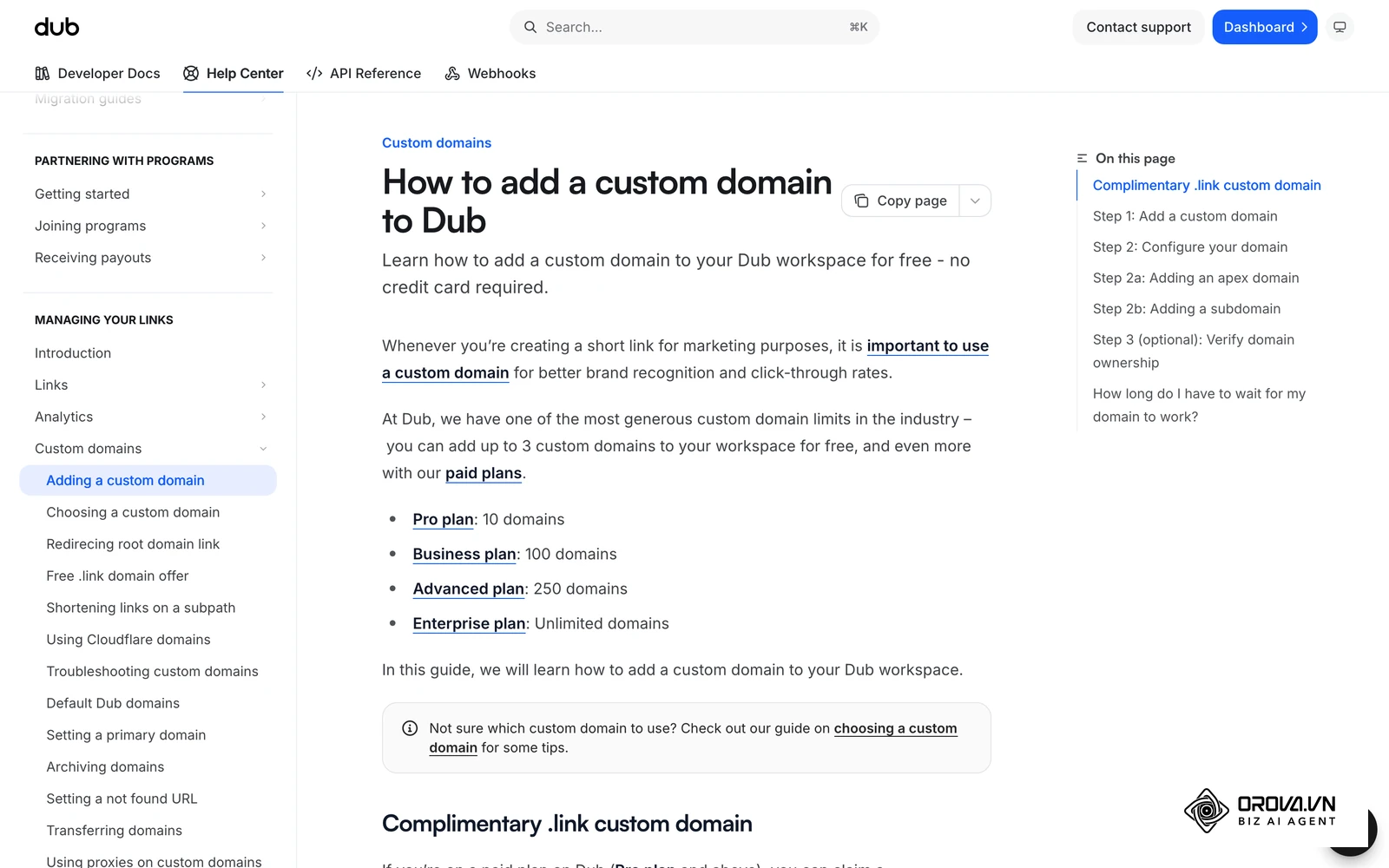
Task: Jump to Step 2a: Adding an apex domain
Action: tap(1195, 278)
